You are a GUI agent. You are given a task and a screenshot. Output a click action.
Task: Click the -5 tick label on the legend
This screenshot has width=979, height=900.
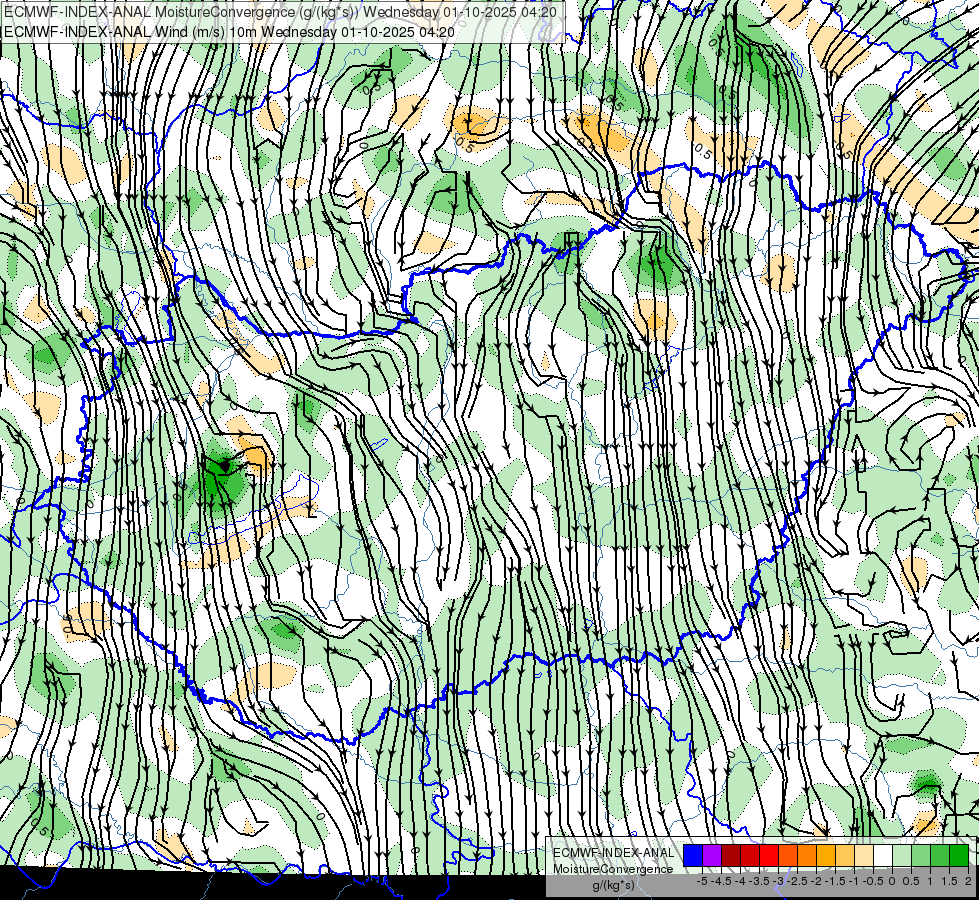pyautogui.click(x=702, y=881)
